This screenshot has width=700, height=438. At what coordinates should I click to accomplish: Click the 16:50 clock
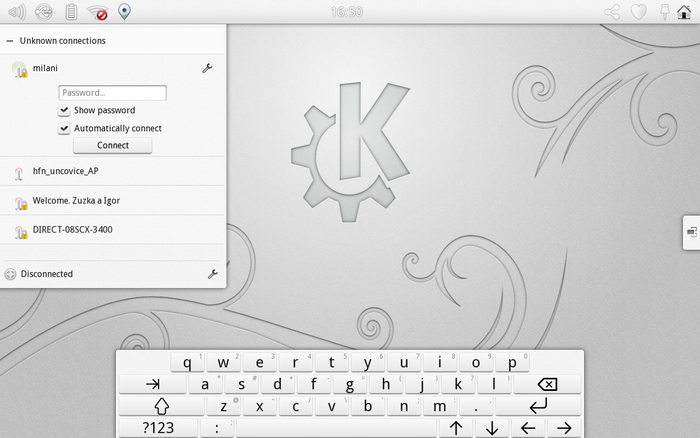click(346, 12)
